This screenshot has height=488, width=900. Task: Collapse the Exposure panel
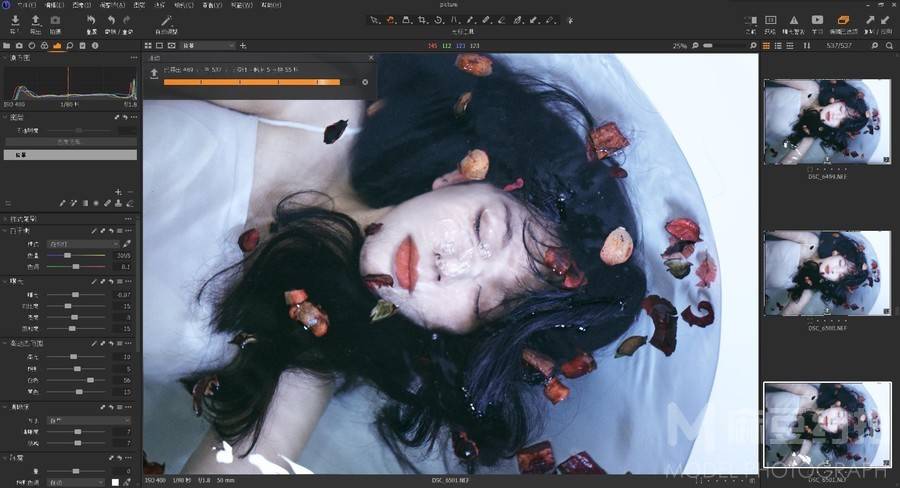coord(5,281)
